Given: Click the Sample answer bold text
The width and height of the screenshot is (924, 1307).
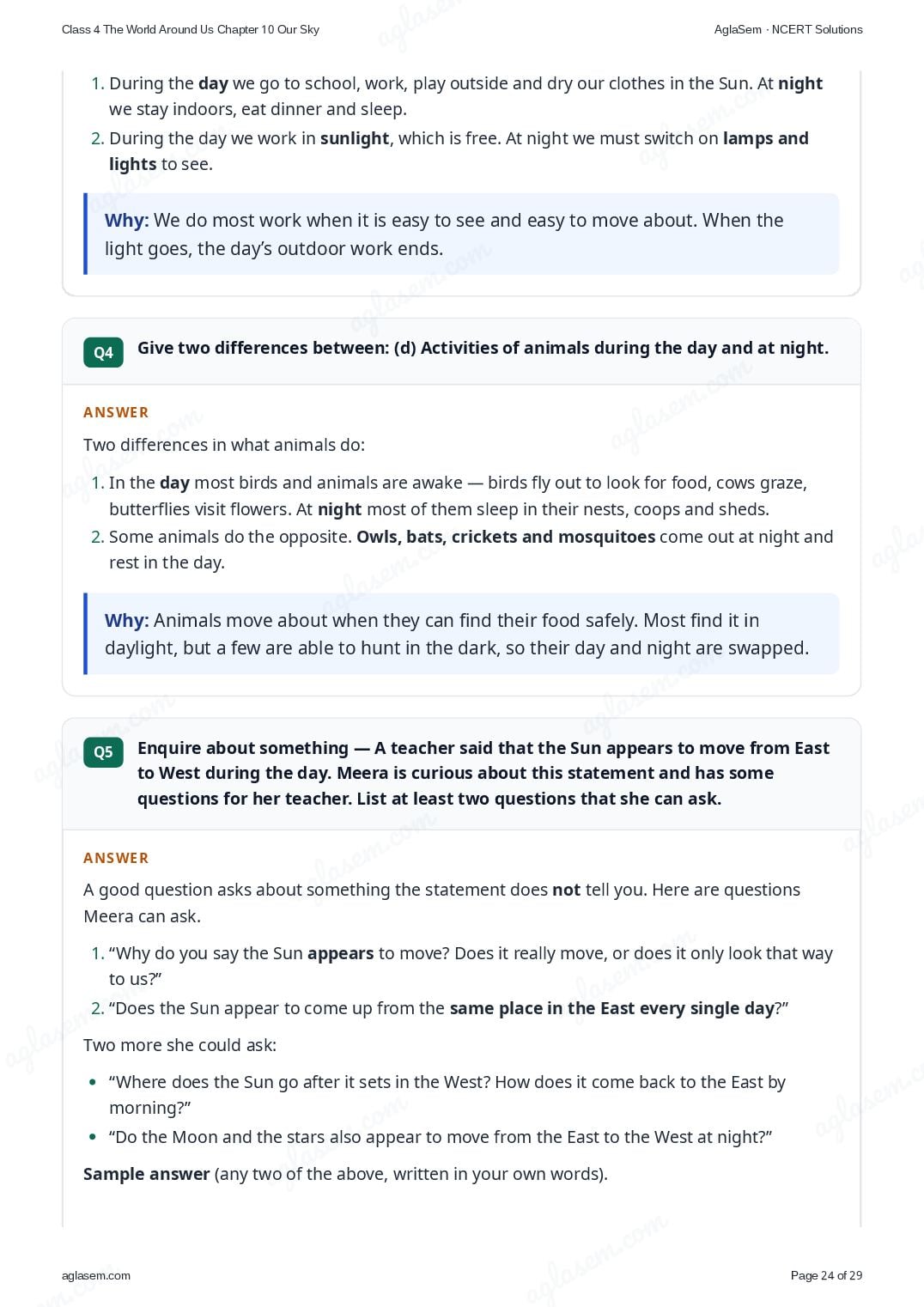Looking at the screenshot, I should click(147, 1174).
